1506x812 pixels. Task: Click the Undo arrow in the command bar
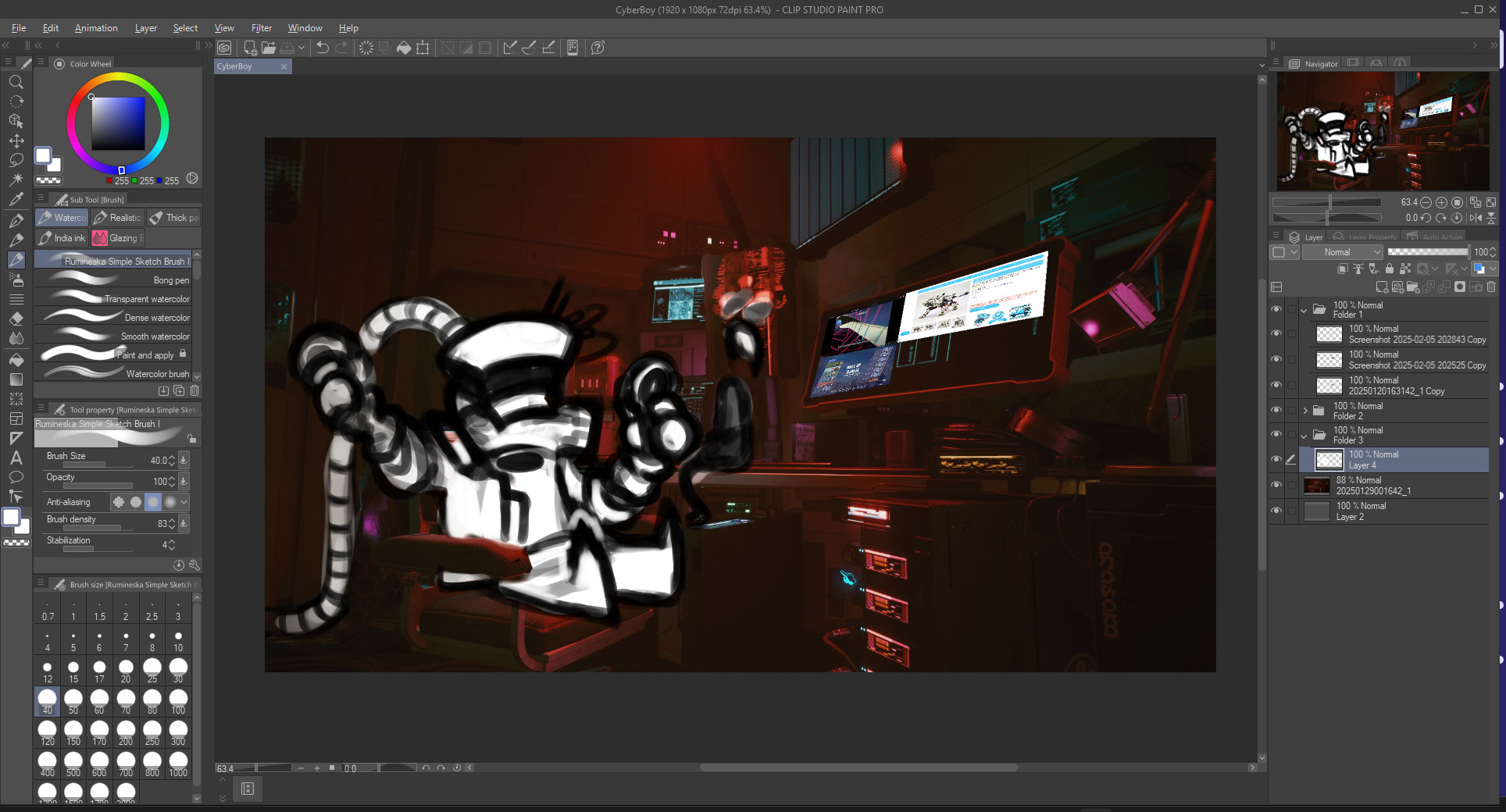pos(322,48)
